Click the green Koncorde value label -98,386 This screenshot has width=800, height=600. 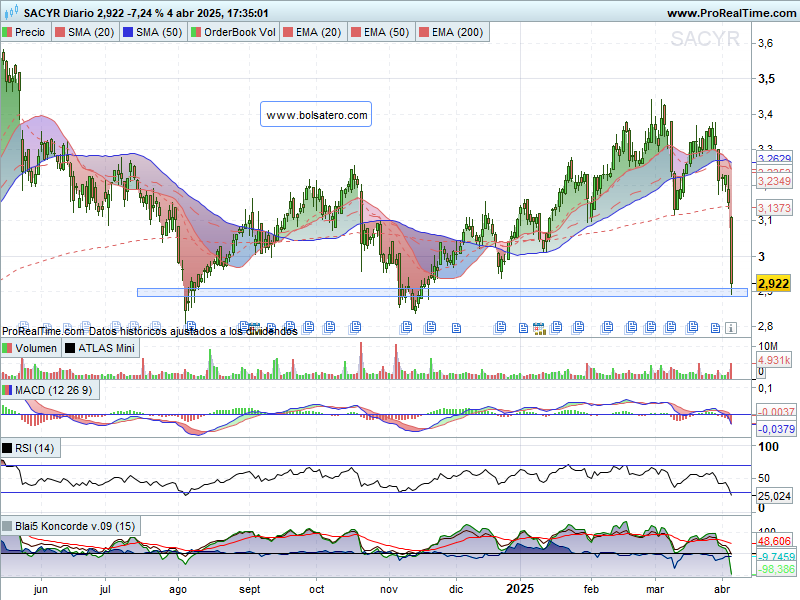(776, 569)
